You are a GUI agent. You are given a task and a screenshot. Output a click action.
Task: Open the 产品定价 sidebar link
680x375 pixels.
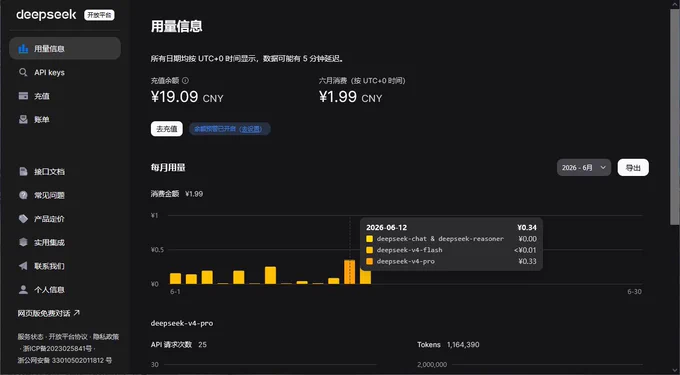click(65, 218)
